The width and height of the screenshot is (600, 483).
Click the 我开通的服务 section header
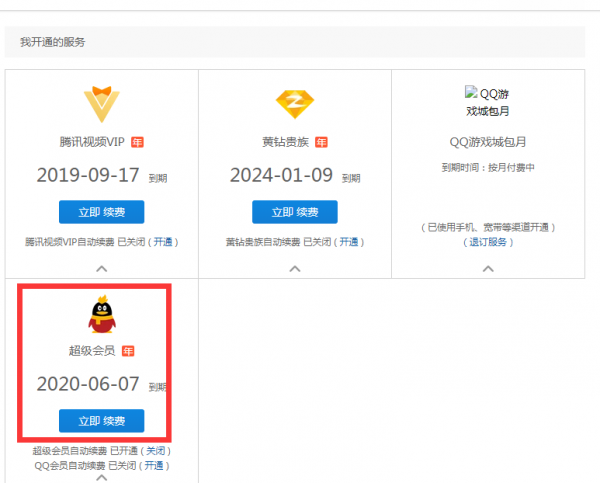click(x=53, y=42)
